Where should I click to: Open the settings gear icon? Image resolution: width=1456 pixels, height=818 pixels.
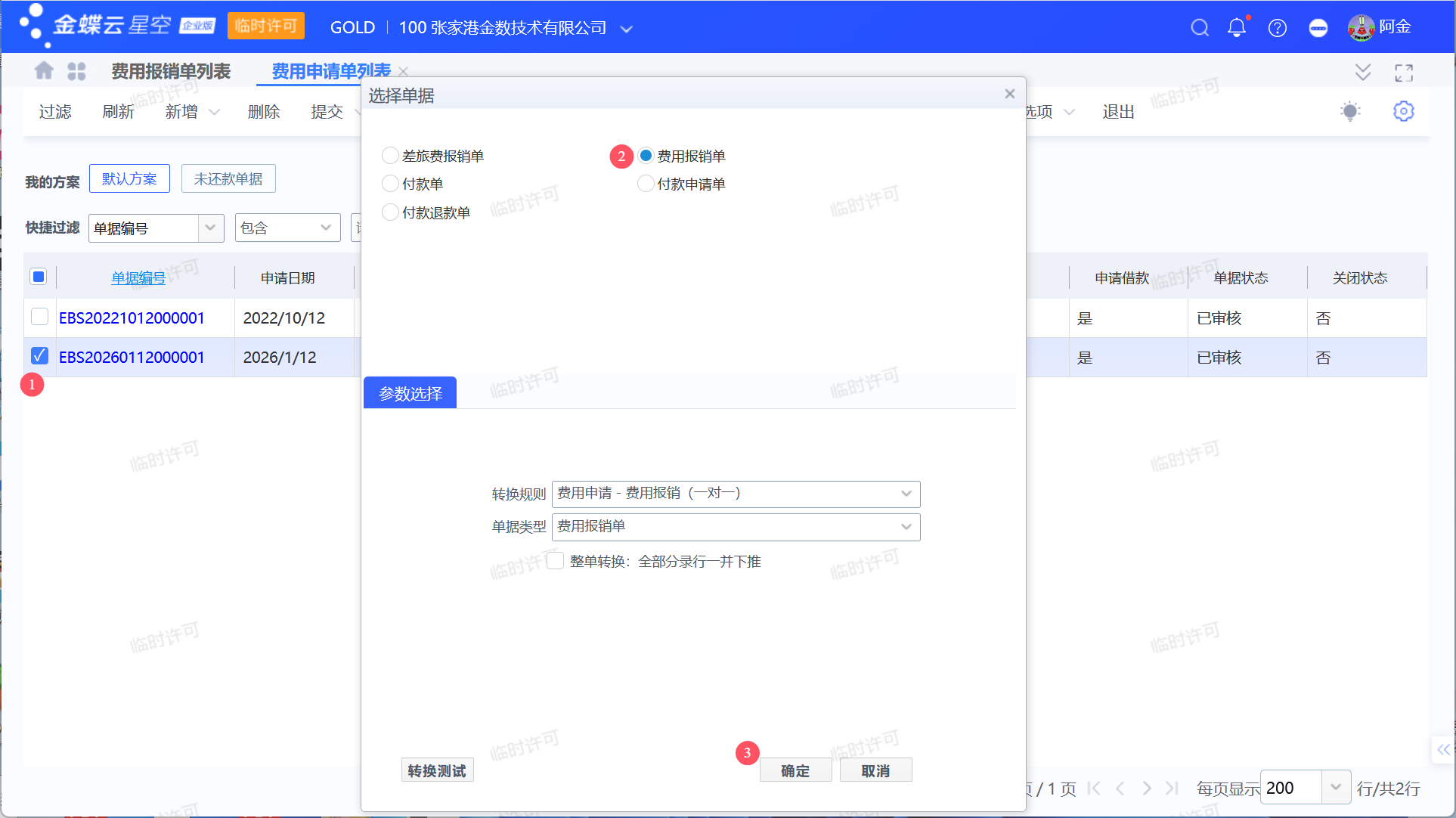click(1403, 111)
